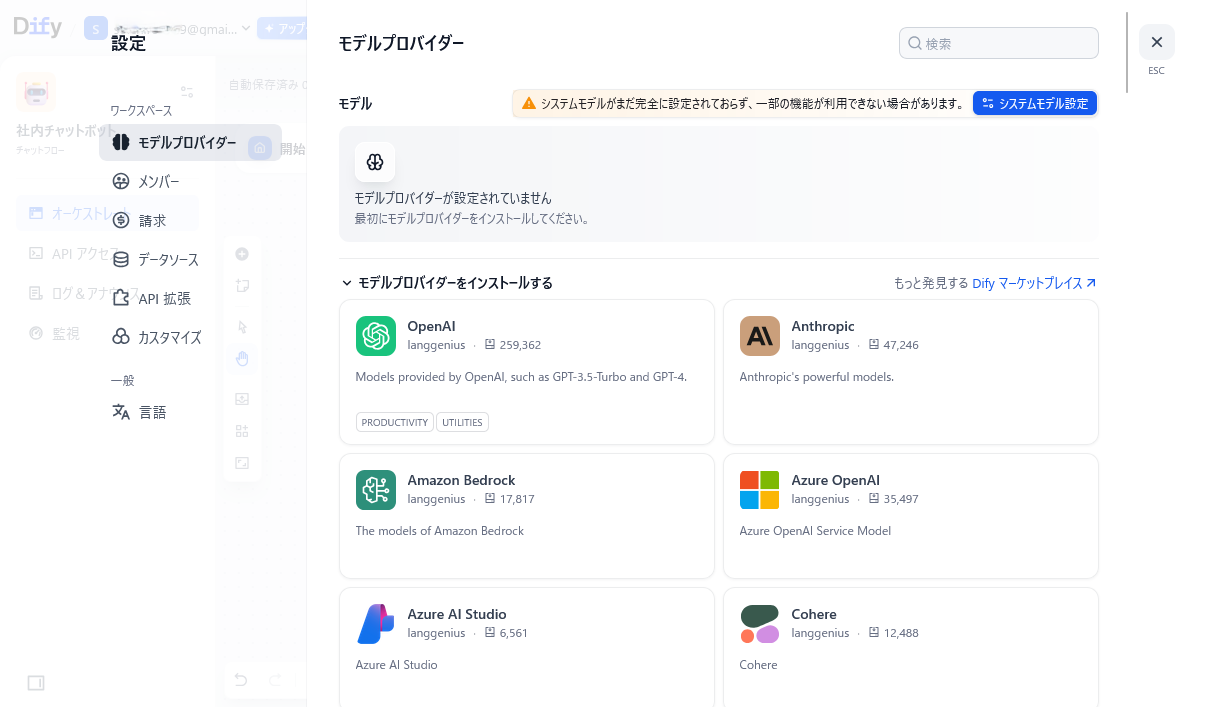Click the OpenAI install count 259,362
This screenshot has width=1213, height=707.
point(520,345)
